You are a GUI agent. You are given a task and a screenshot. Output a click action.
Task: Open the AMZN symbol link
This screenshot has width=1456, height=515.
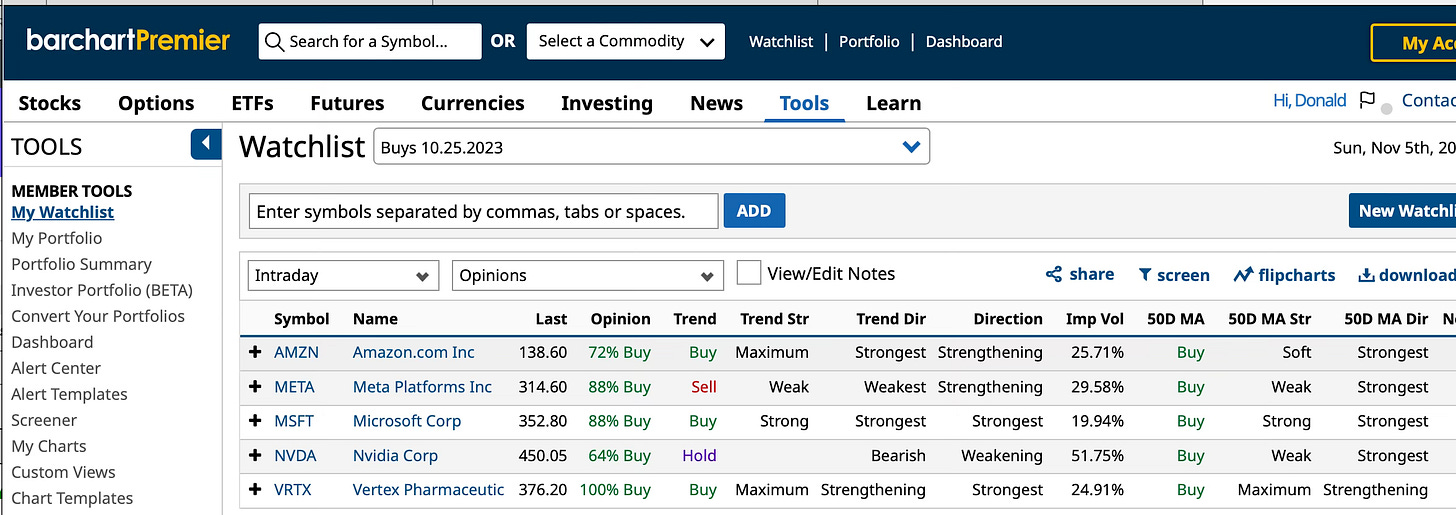[296, 352]
